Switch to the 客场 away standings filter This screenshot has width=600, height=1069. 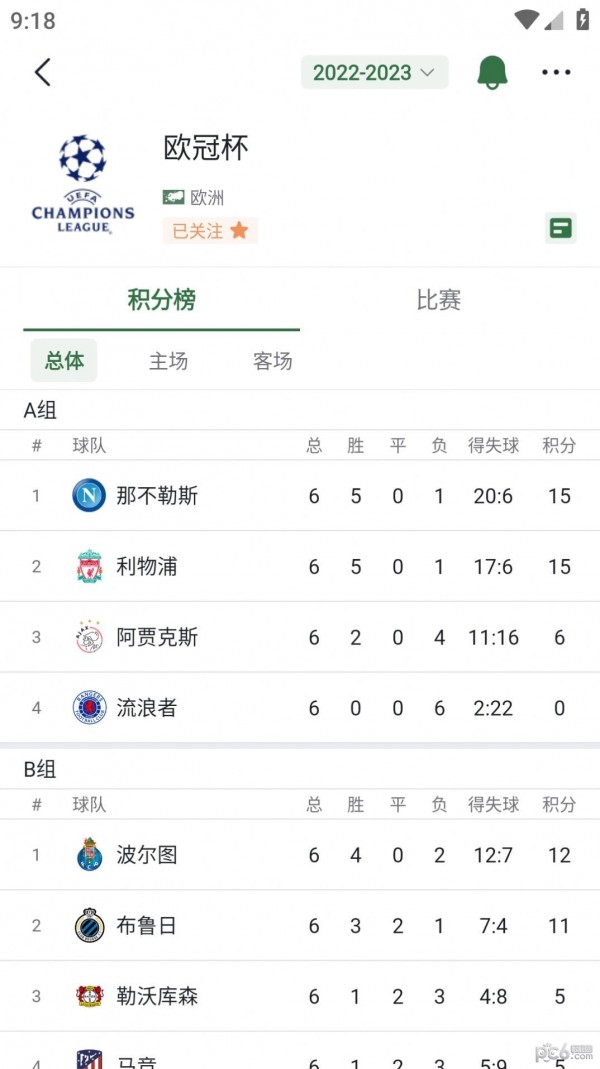271,361
